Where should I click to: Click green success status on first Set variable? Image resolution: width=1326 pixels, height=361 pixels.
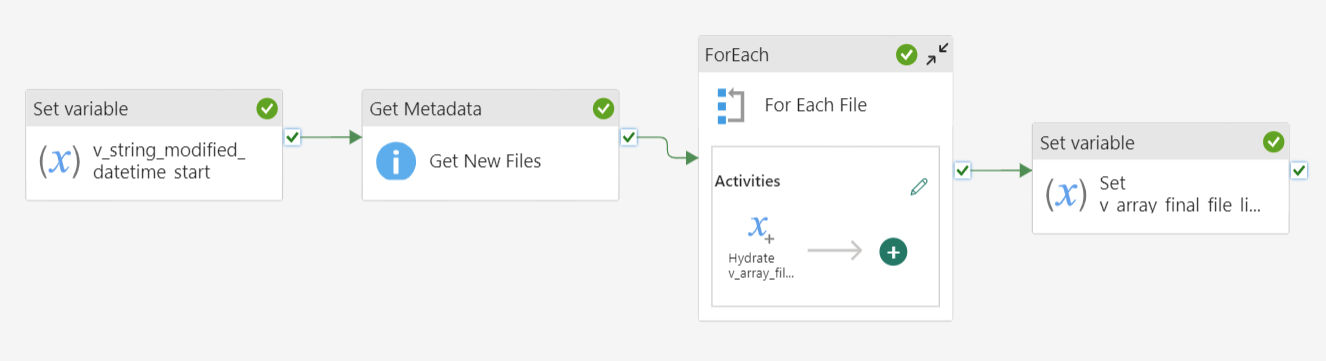(x=267, y=108)
